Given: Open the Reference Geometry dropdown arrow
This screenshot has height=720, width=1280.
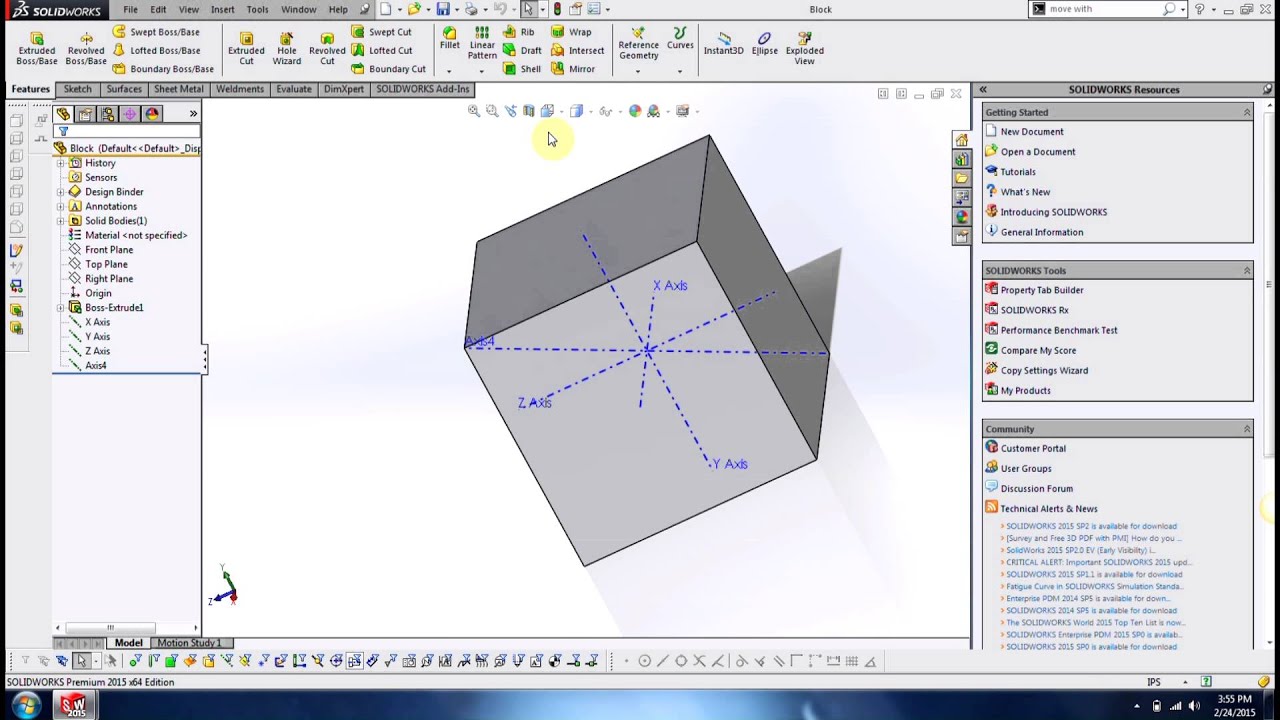Looking at the screenshot, I should pyautogui.click(x=638, y=71).
